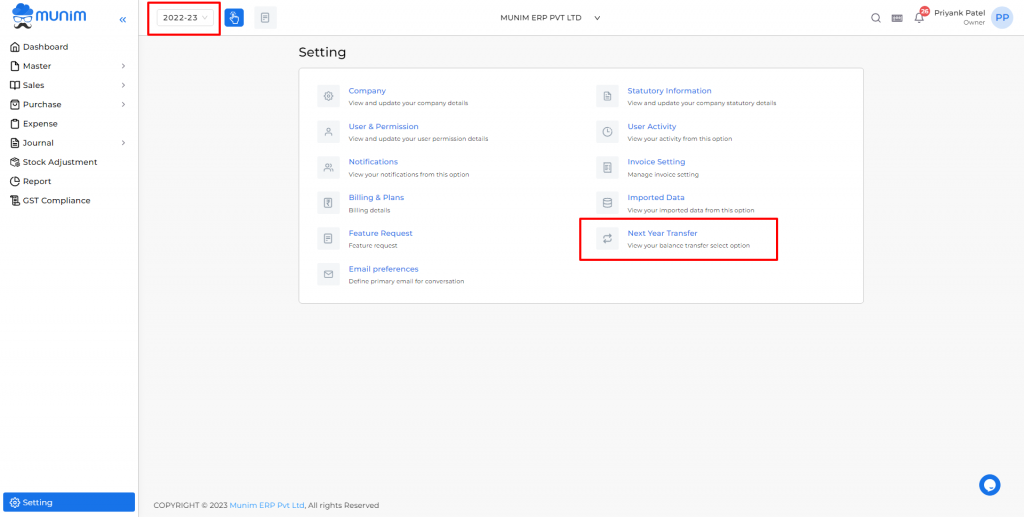The image size is (1024, 517).
Task: Click the Imported Data database icon
Action: (x=607, y=203)
